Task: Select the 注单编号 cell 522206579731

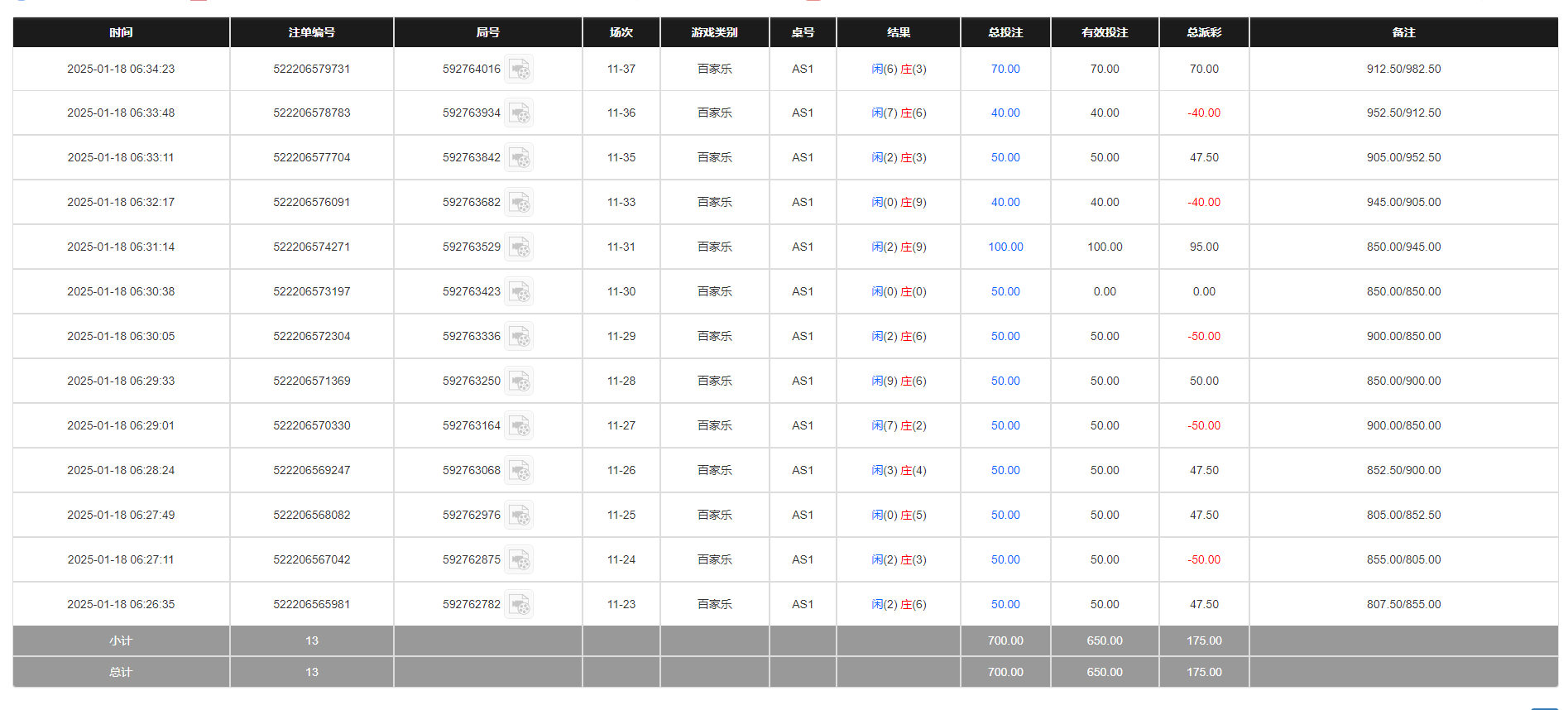Action: (312, 70)
